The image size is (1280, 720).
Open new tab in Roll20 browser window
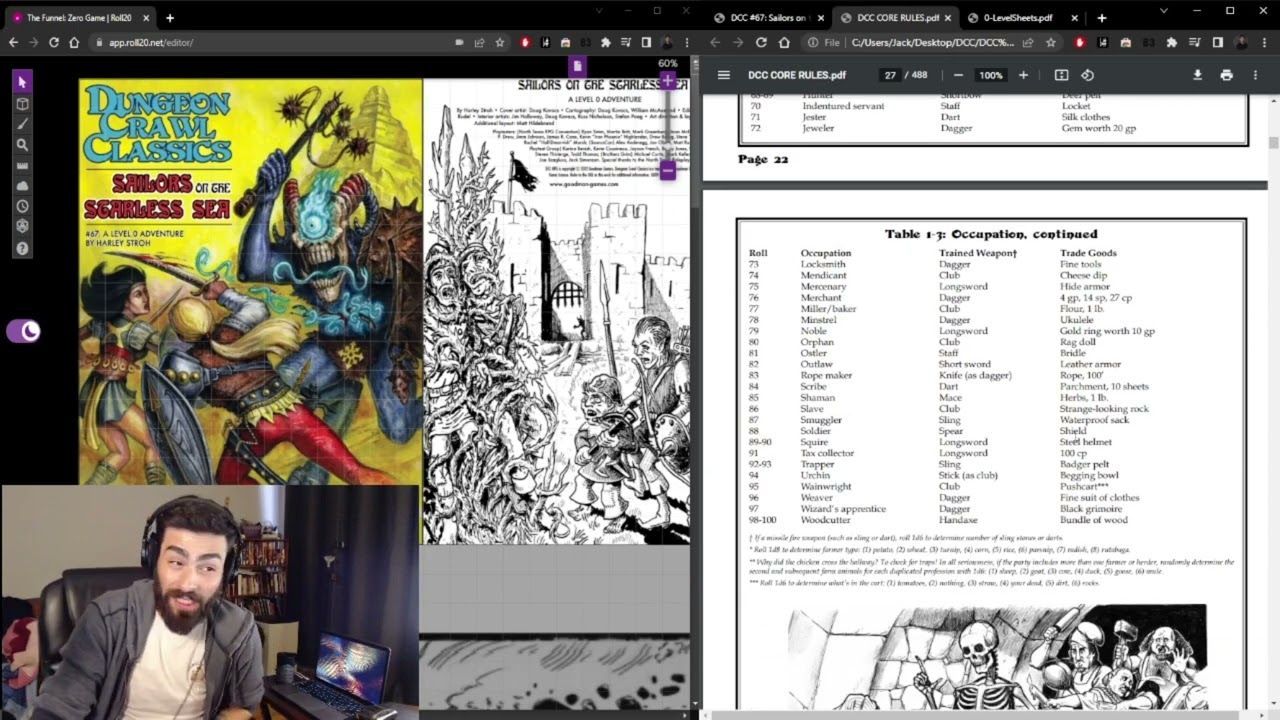point(170,17)
